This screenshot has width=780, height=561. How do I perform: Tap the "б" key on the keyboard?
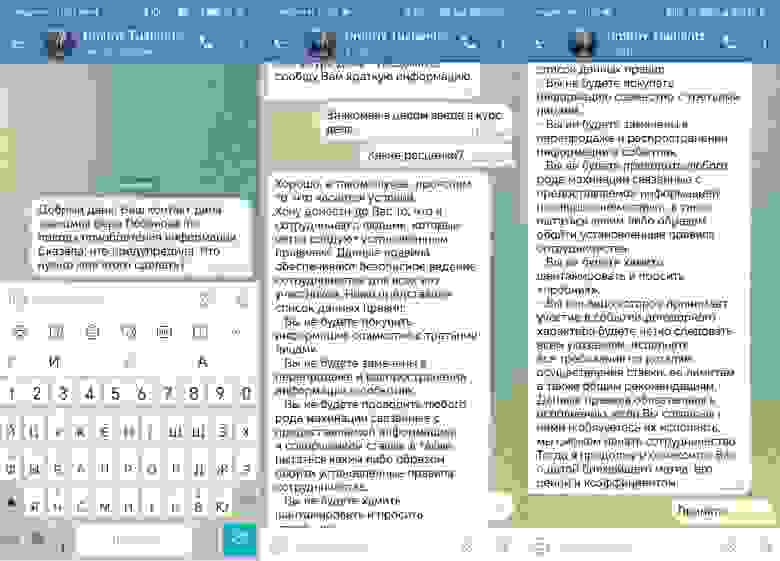198,506
